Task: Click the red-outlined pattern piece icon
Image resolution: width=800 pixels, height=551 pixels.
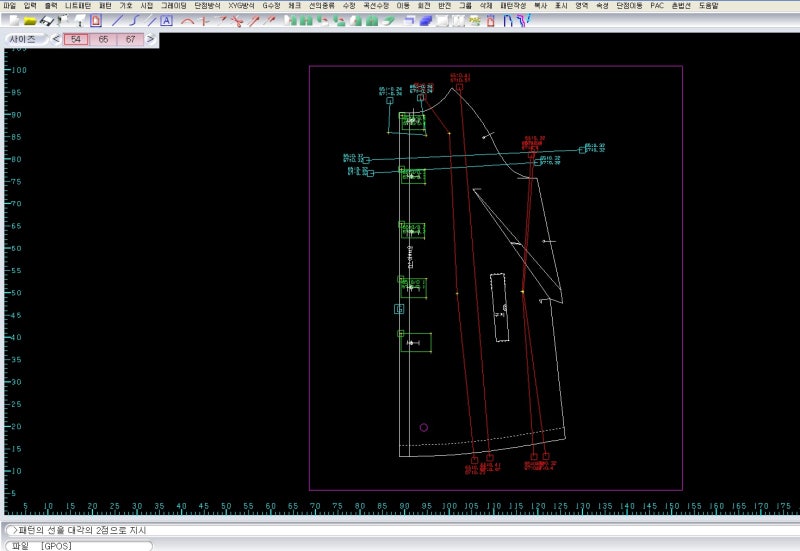Action: click(95, 20)
